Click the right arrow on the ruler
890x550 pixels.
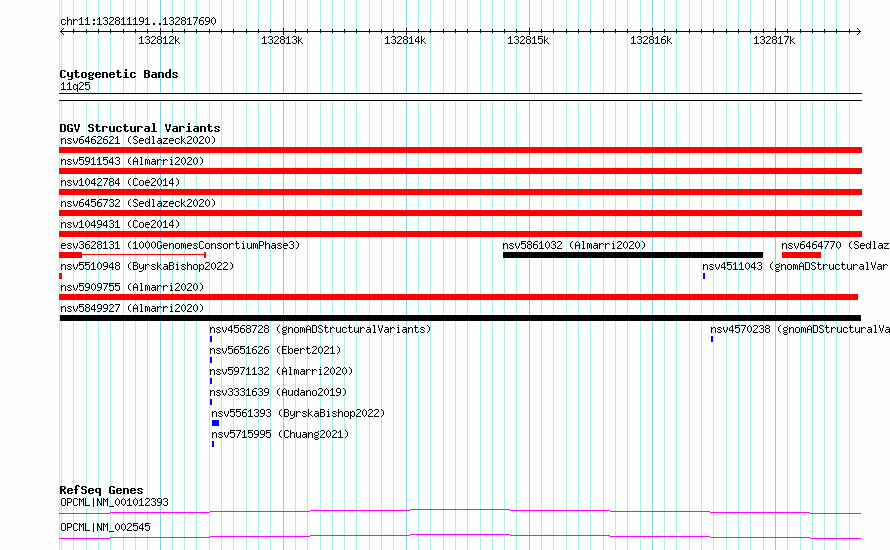coord(859,32)
